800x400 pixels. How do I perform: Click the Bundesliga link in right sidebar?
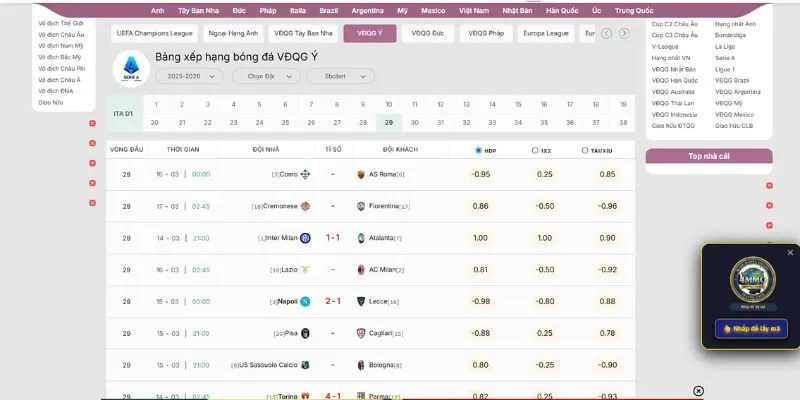tap(732, 34)
